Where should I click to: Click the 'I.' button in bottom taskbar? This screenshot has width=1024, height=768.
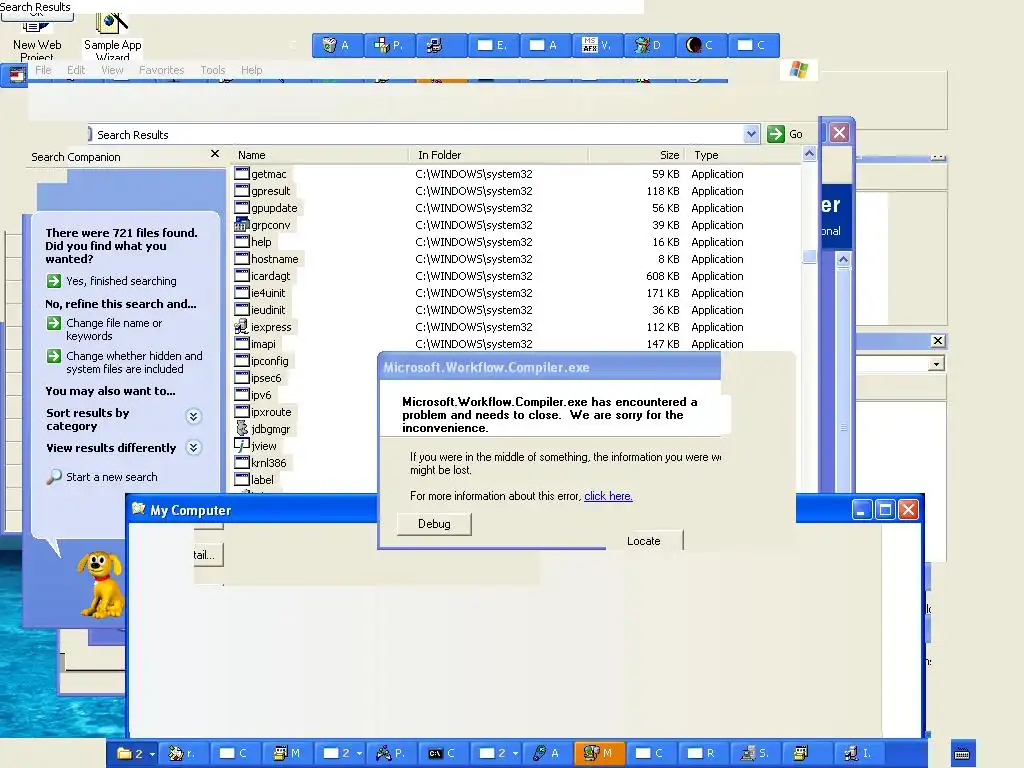click(x=858, y=753)
